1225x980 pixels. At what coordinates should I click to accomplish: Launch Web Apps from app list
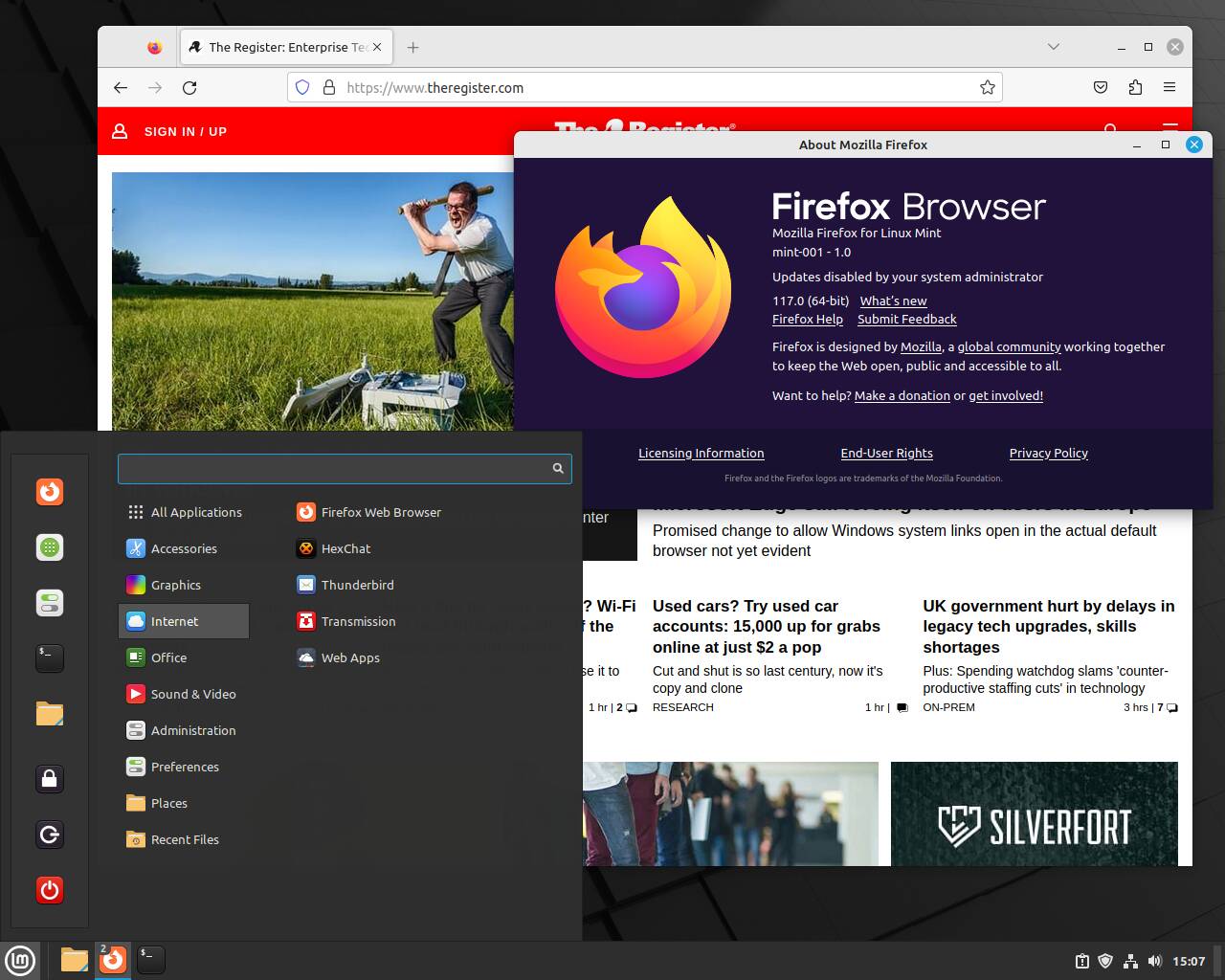[338, 657]
